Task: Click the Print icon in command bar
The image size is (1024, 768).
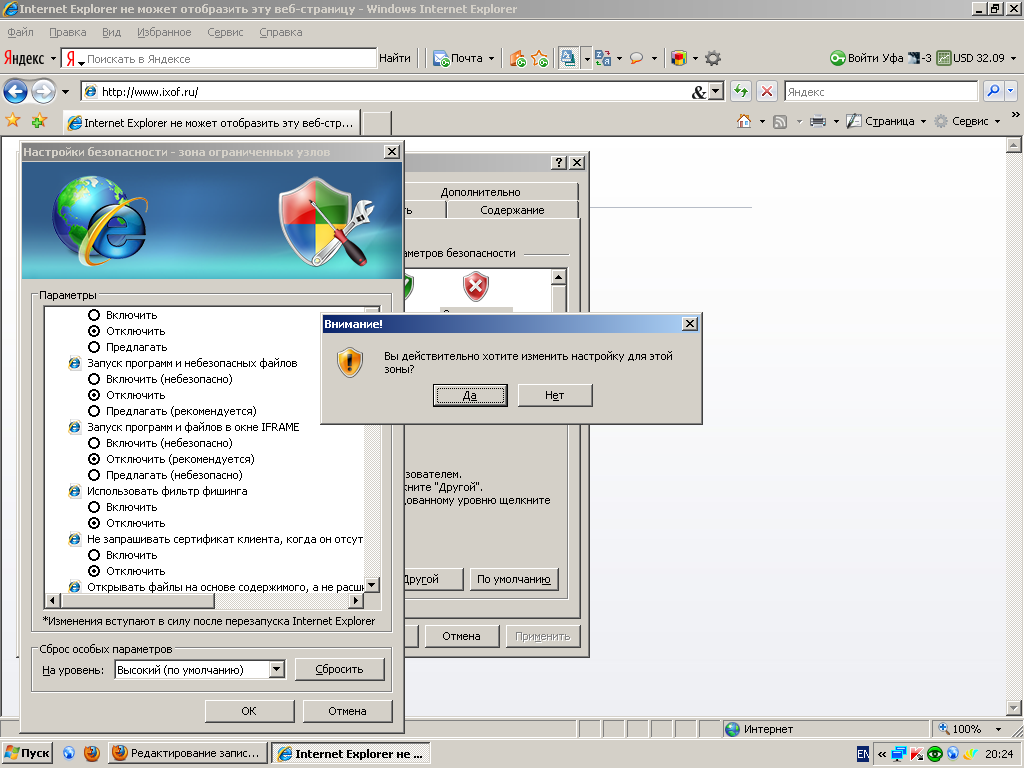Action: [817, 121]
